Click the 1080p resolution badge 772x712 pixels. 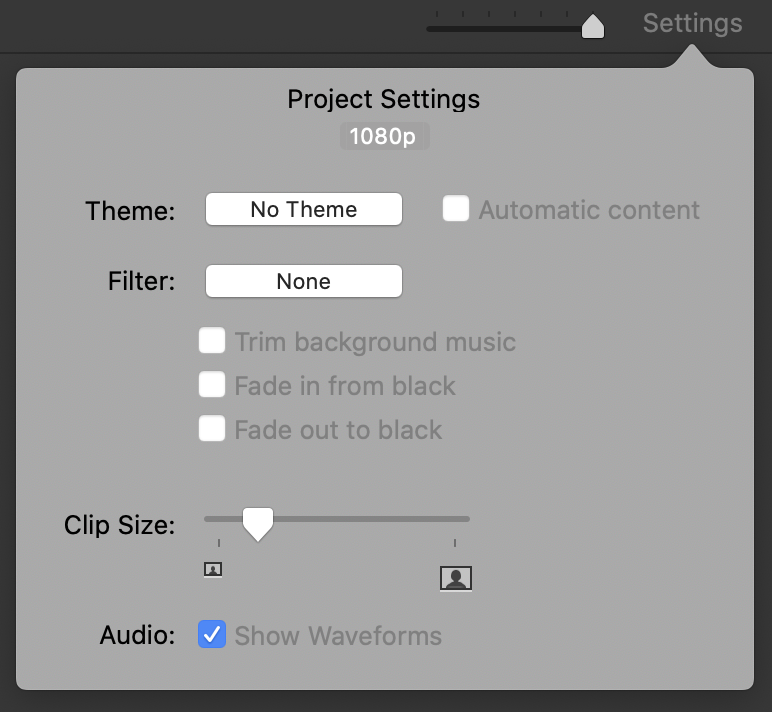coord(384,137)
